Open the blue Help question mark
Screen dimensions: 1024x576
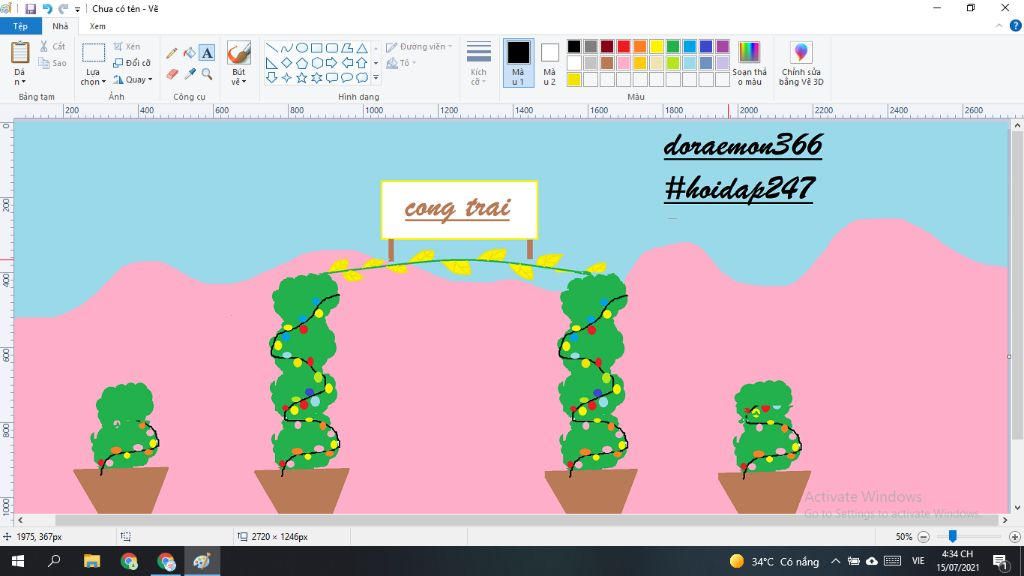1016,26
